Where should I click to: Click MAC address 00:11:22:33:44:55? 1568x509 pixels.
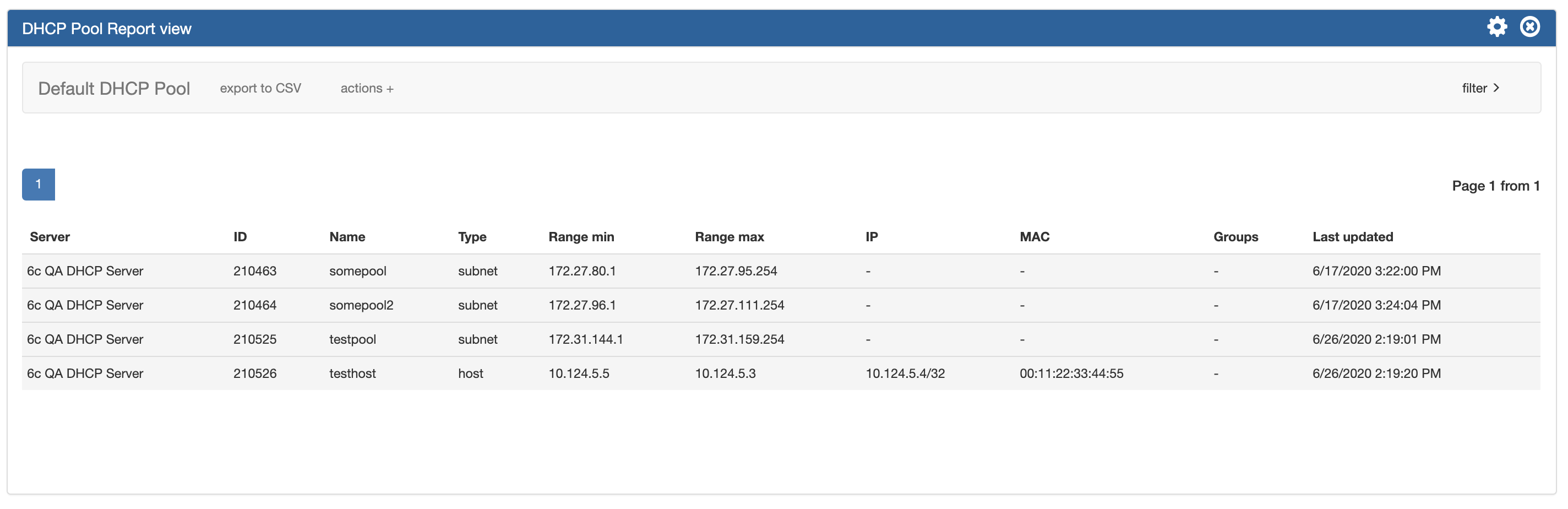pos(1071,373)
